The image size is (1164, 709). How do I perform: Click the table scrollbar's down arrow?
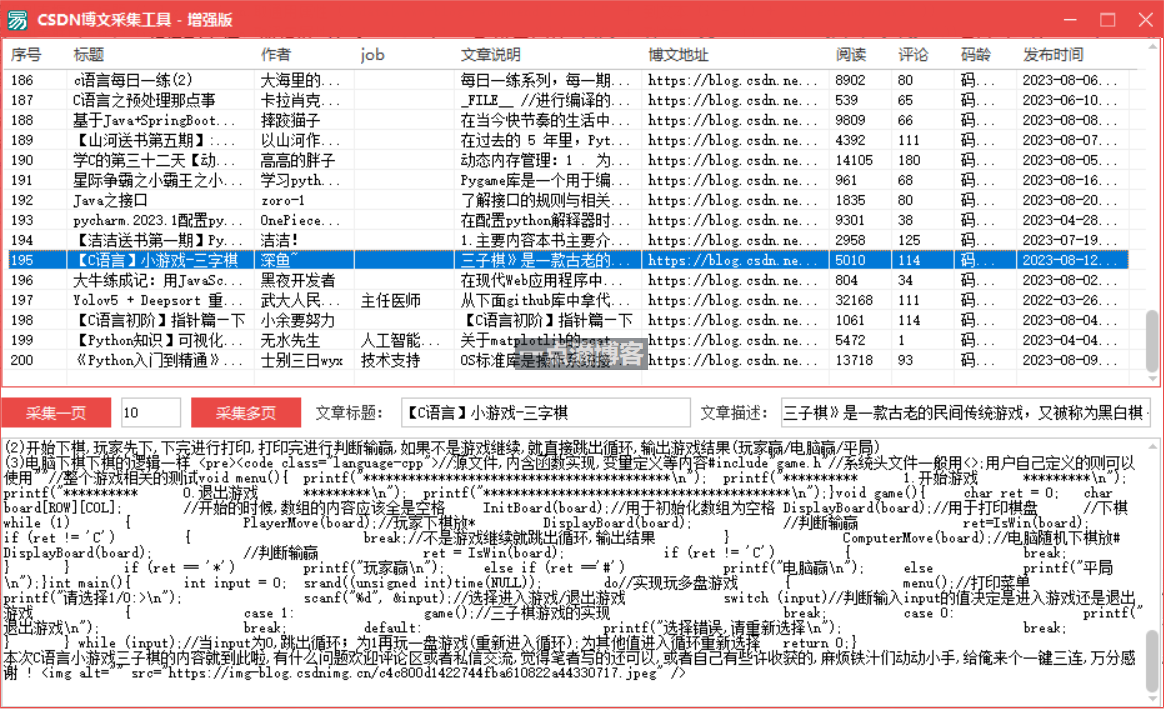point(1153,379)
